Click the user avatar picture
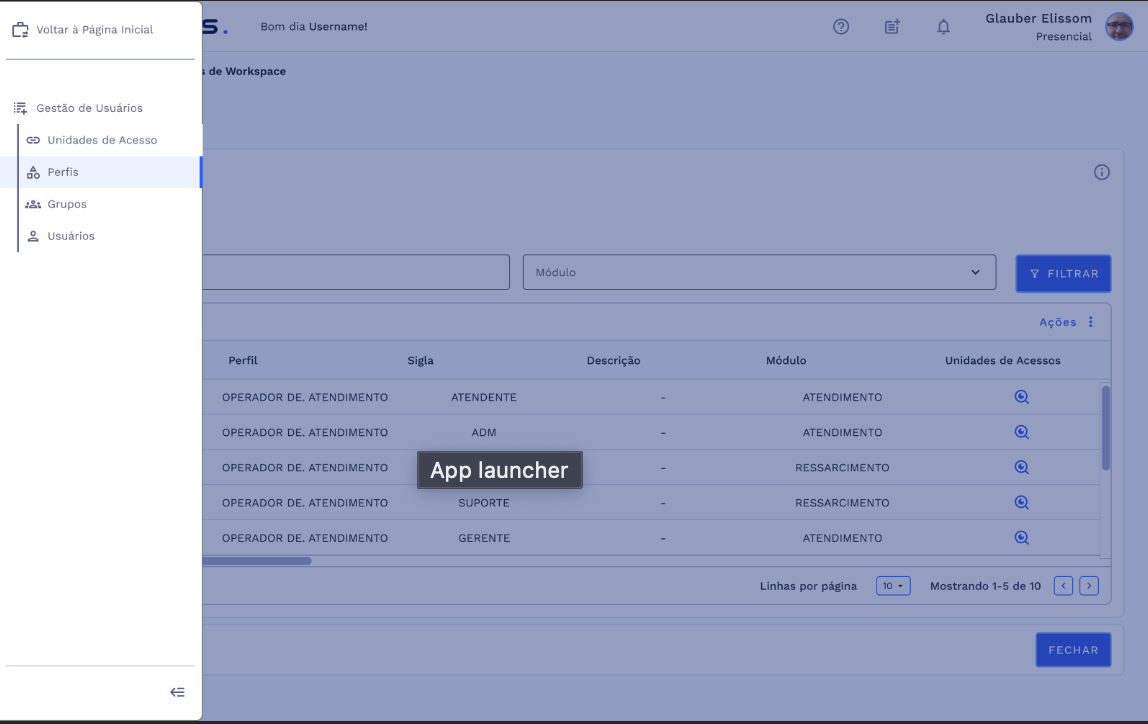The image size is (1148, 724). click(1119, 27)
